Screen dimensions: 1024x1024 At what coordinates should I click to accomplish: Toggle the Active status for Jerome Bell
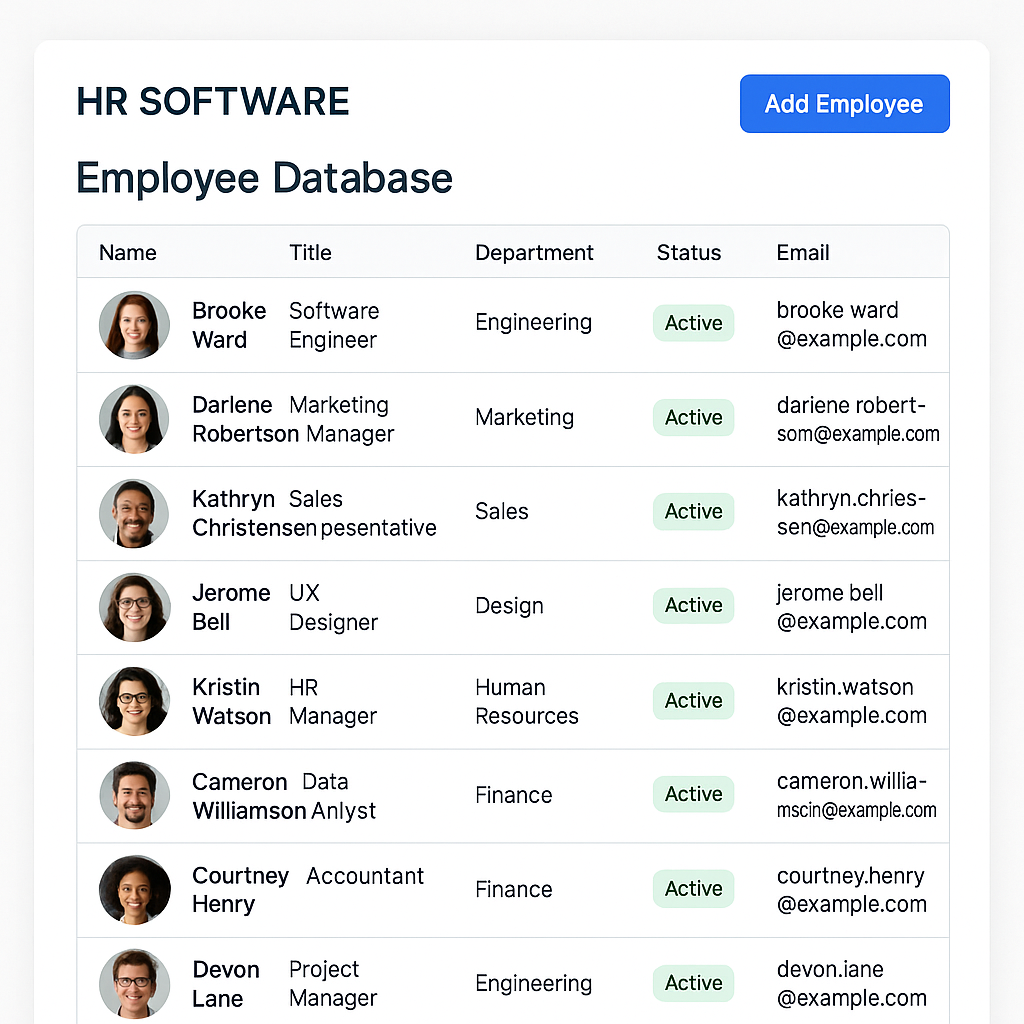693,605
